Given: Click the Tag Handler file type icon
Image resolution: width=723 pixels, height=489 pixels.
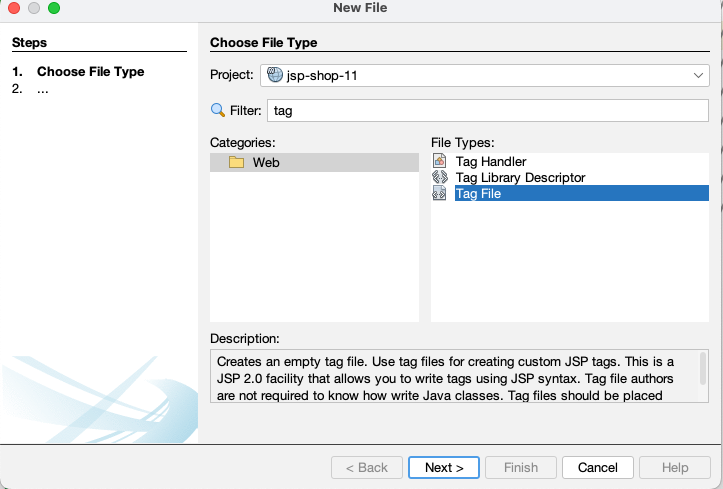Looking at the screenshot, I should (x=439, y=161).
